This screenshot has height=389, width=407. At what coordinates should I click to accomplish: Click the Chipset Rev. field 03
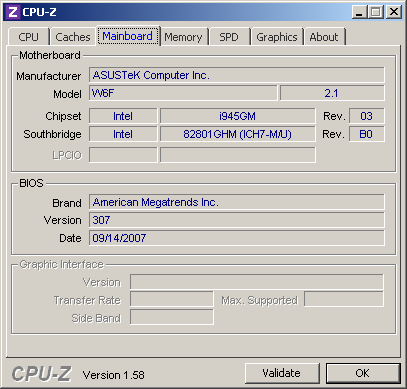pos(366,116)
